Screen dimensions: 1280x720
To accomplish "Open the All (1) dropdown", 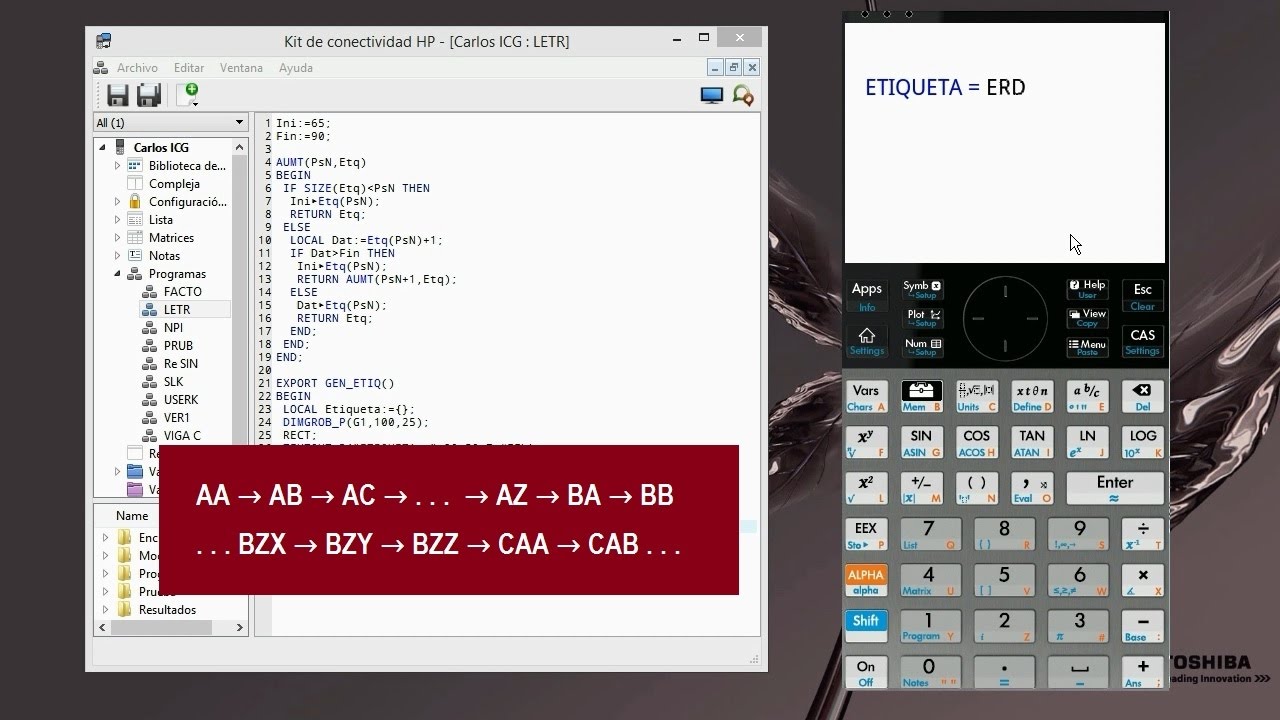I will [170, 122].
